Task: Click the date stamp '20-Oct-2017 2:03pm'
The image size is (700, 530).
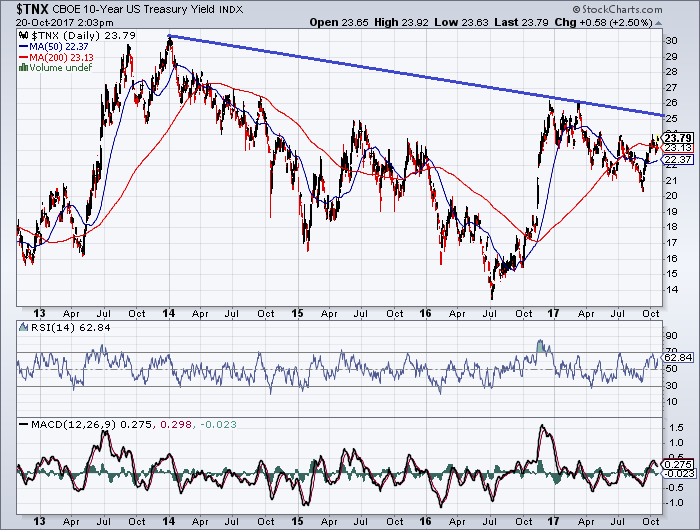Action: (x=65, y=22)
